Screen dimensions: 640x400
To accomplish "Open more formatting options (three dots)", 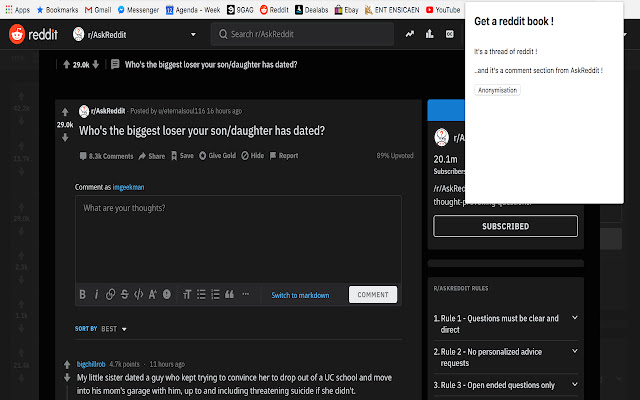I will pyautogui.click(x=245, y=294).
